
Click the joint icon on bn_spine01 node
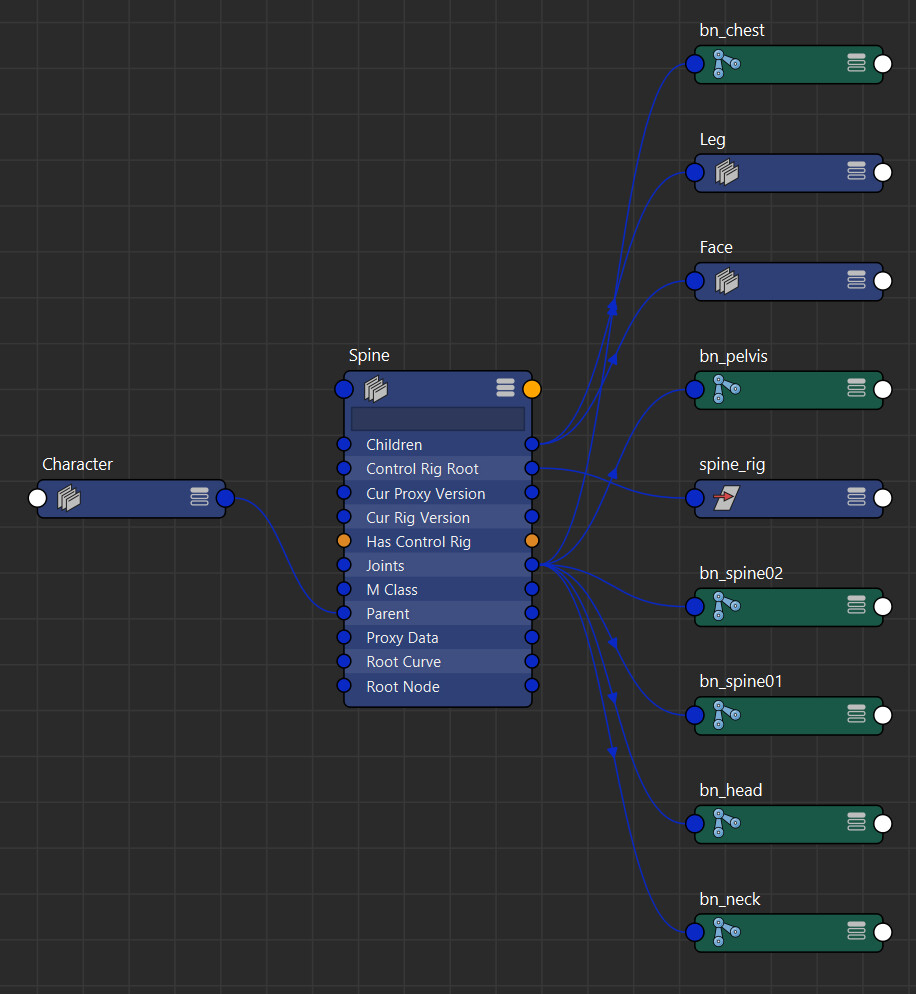pyautogui.click(x=726, y=715)
